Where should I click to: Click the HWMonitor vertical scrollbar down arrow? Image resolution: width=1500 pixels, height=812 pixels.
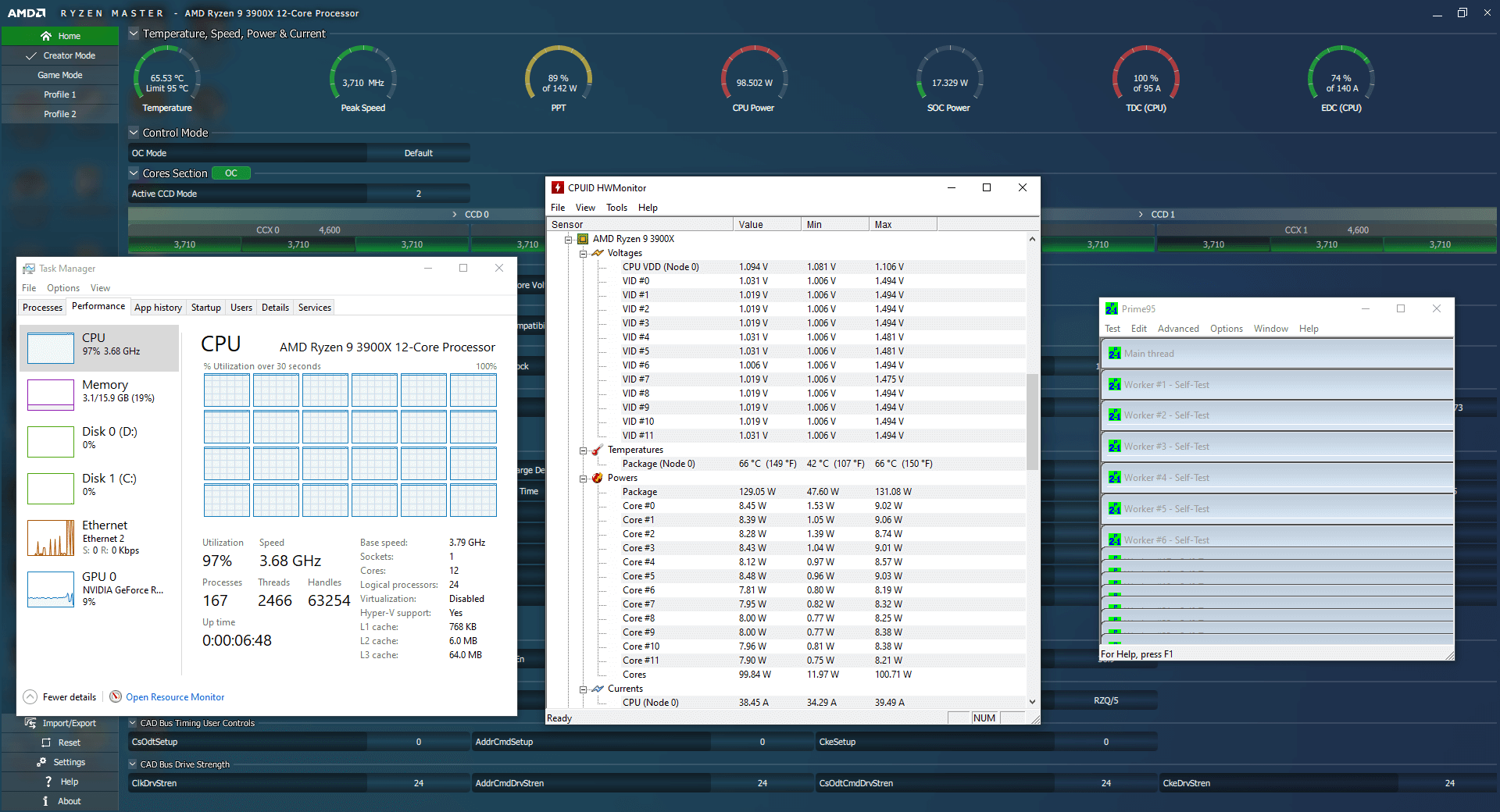pos(1032,702)
